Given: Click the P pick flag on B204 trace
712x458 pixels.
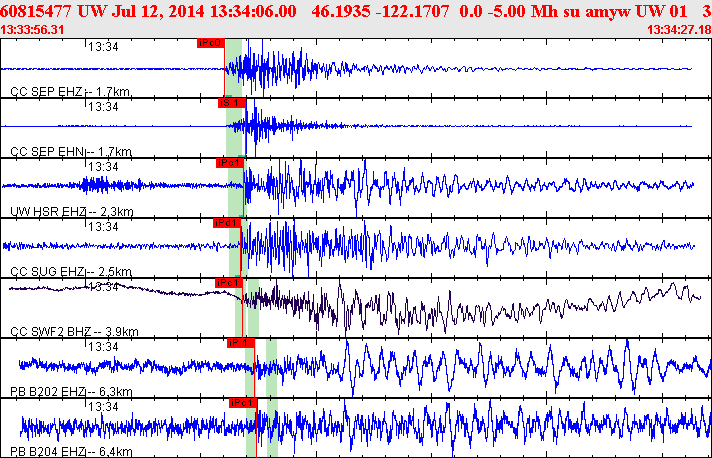Looking at the screenshot, I should pyautogui.click(x=242, y=402).
